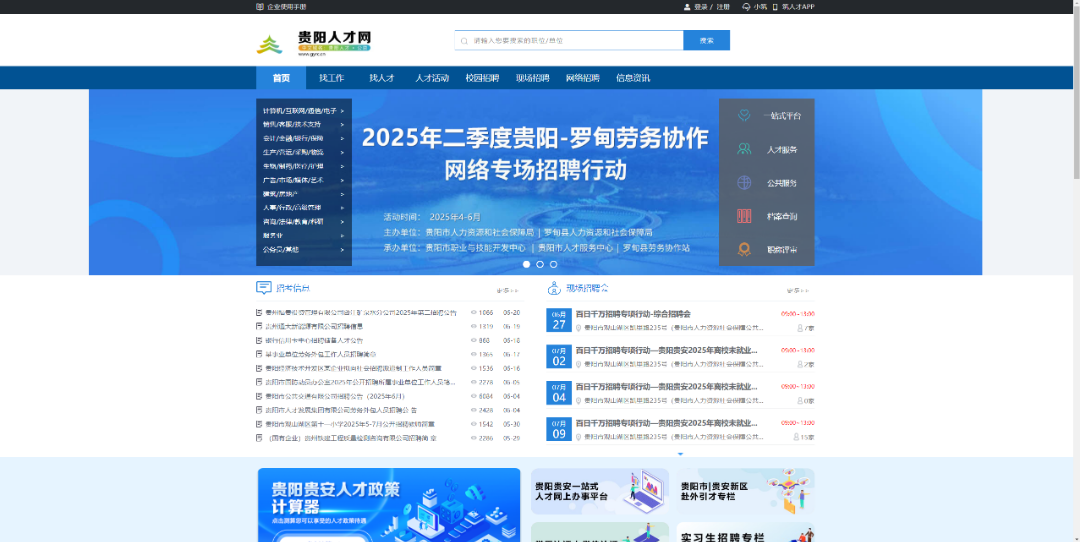Click the 职称评审 medal icon
Screen dimensions: 1080x542
tap(744, 249)
